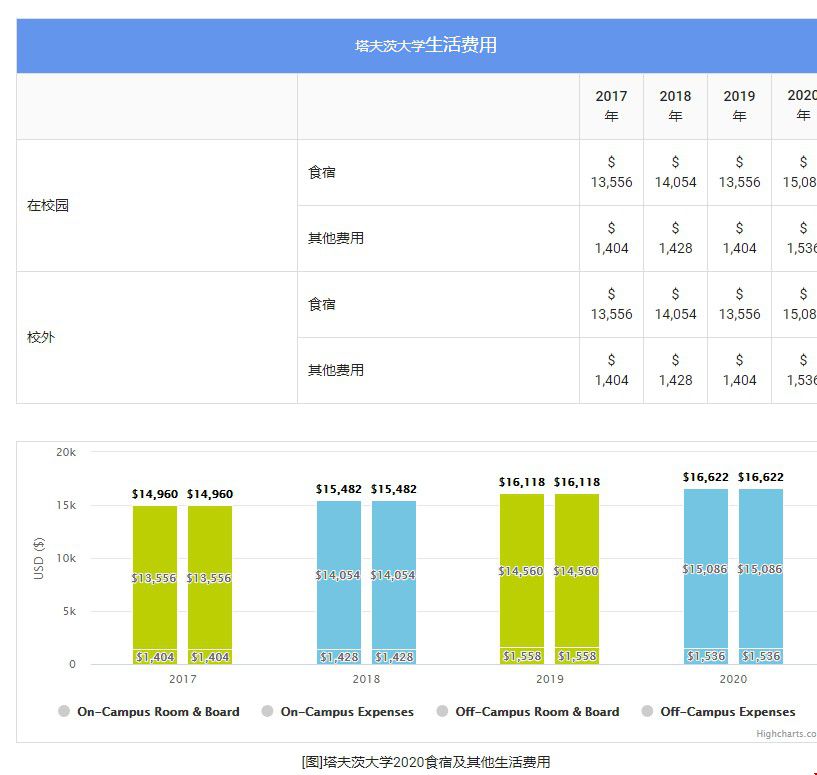Image resolution: width=817 pixels, height=775 pixels.
Task: Click the USD ($) y-axis title
Action: coord(39,558)
